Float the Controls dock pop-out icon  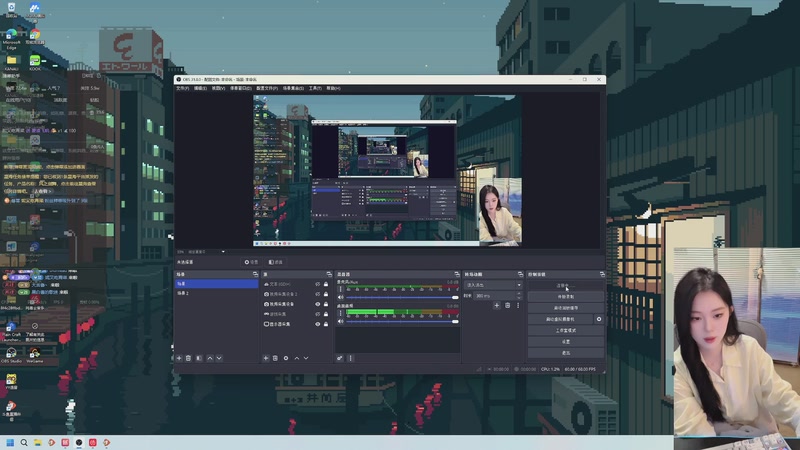click(x=602, y=274)
